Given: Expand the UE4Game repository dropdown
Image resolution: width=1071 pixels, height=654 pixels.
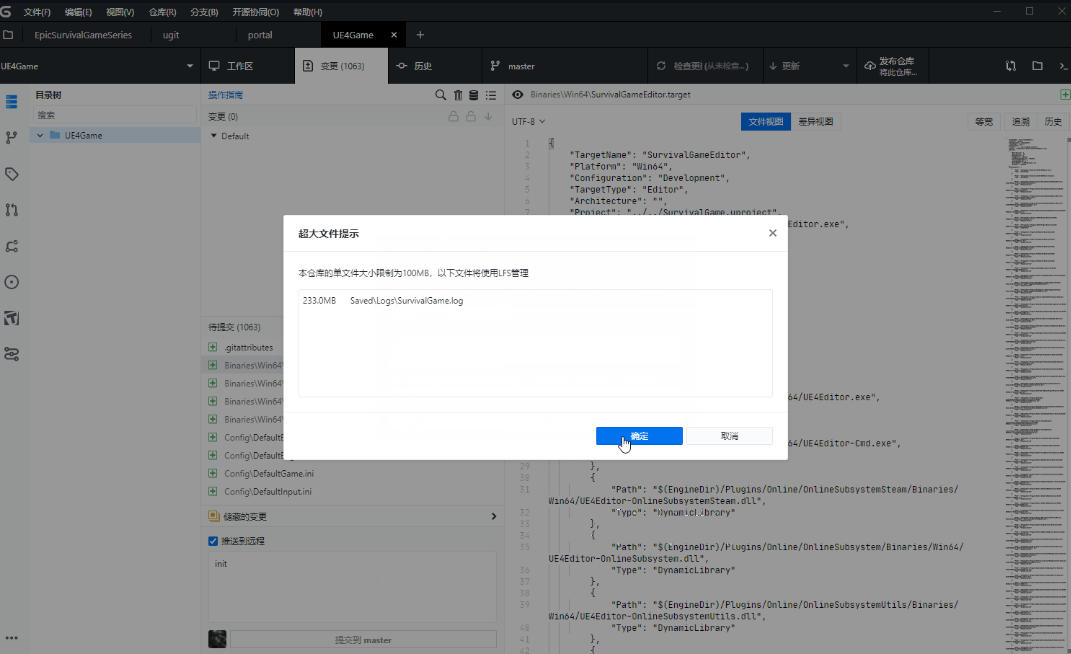Looking at the screenshot, I should point(190,66).
